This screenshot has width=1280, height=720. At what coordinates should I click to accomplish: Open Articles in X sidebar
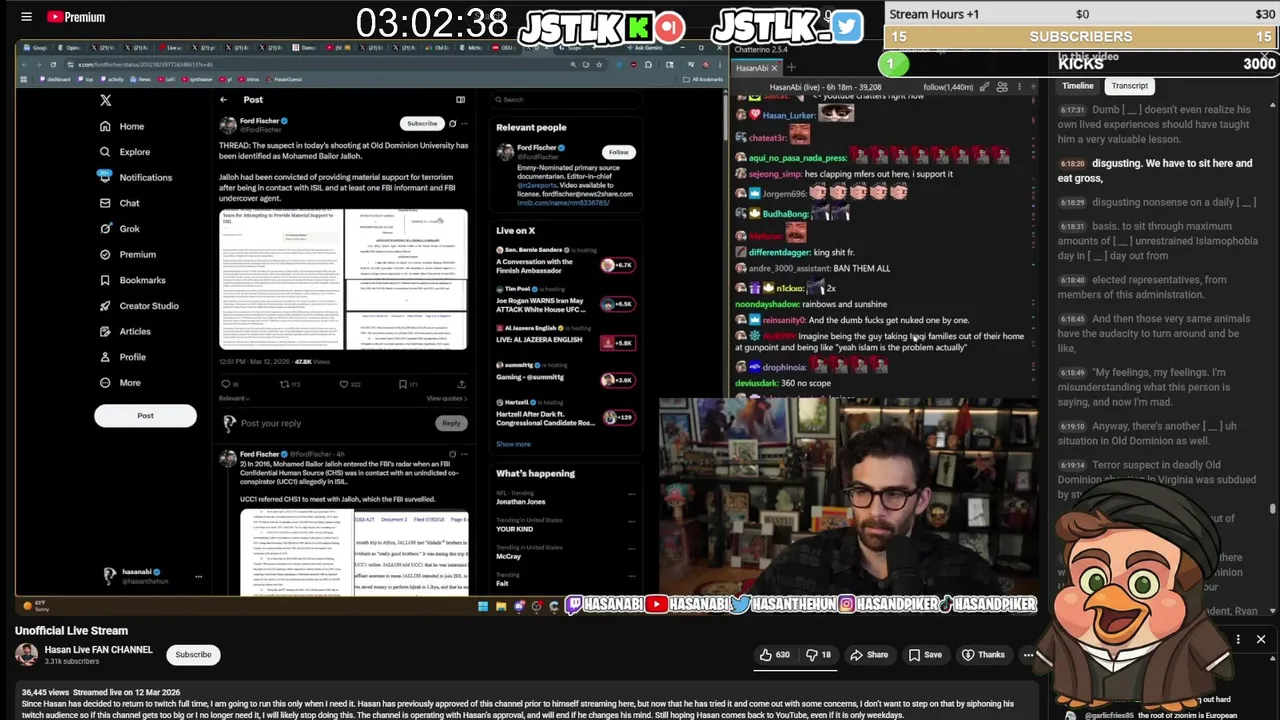point(125,331)
